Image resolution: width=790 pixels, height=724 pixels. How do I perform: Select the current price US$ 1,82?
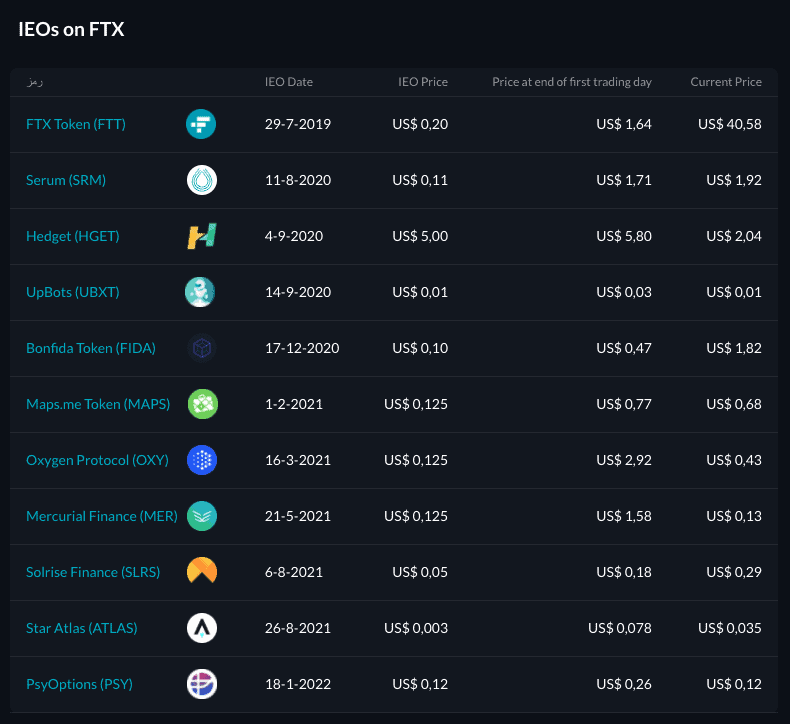734,348
